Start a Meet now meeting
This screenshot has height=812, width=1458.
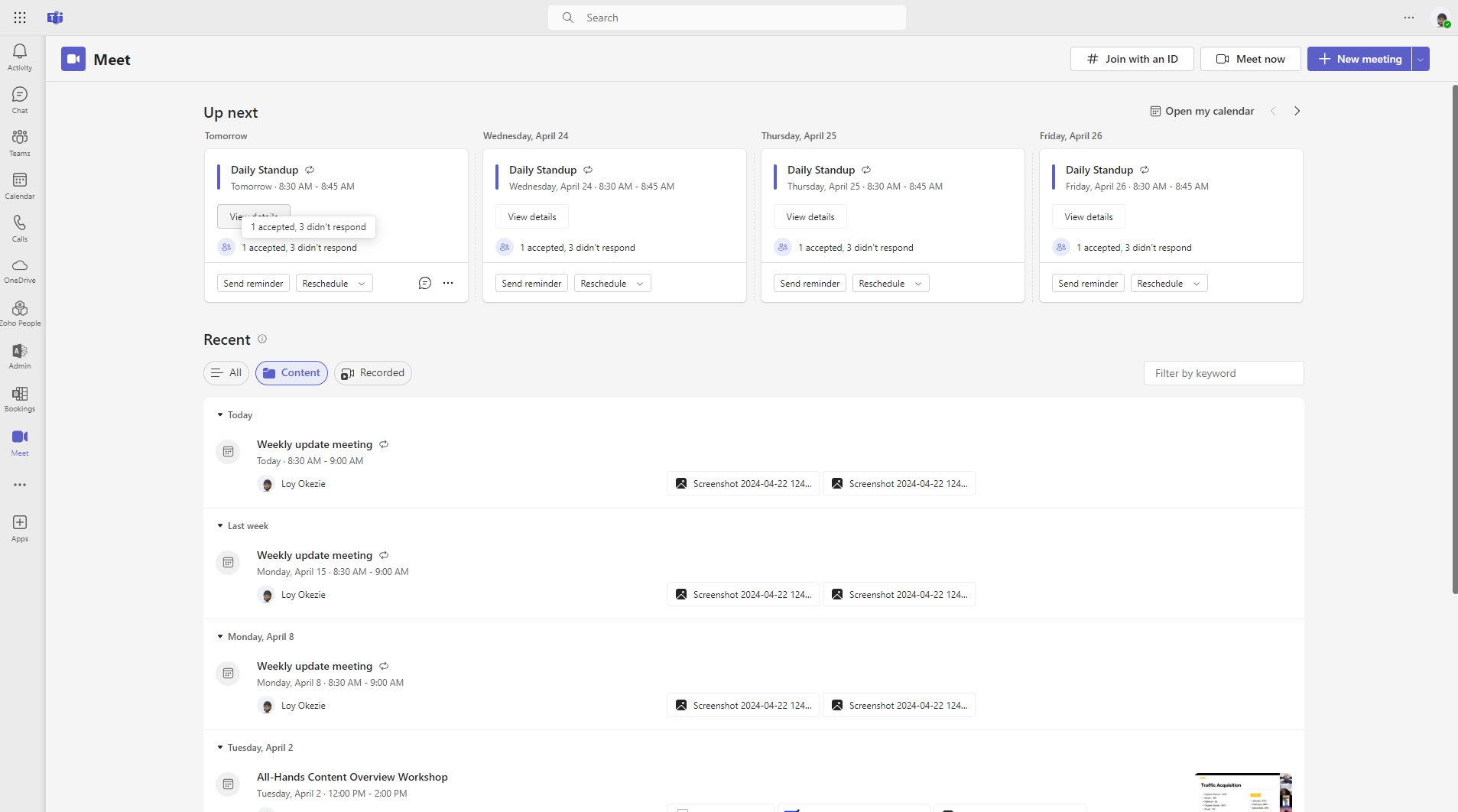click(x=1251, y=59)
